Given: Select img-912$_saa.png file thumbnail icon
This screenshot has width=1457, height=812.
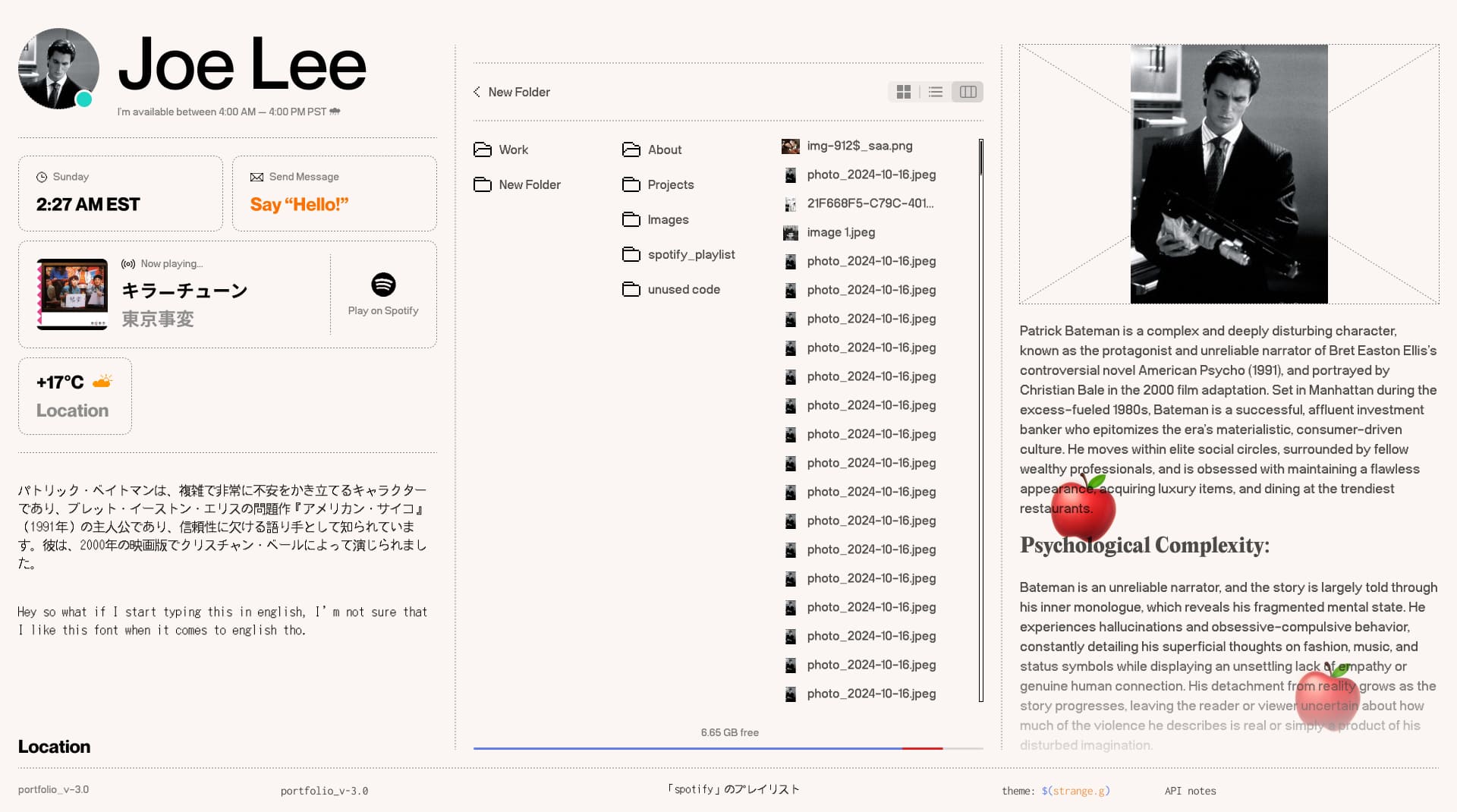Looking at the screenshot, I should coord(790,146).
